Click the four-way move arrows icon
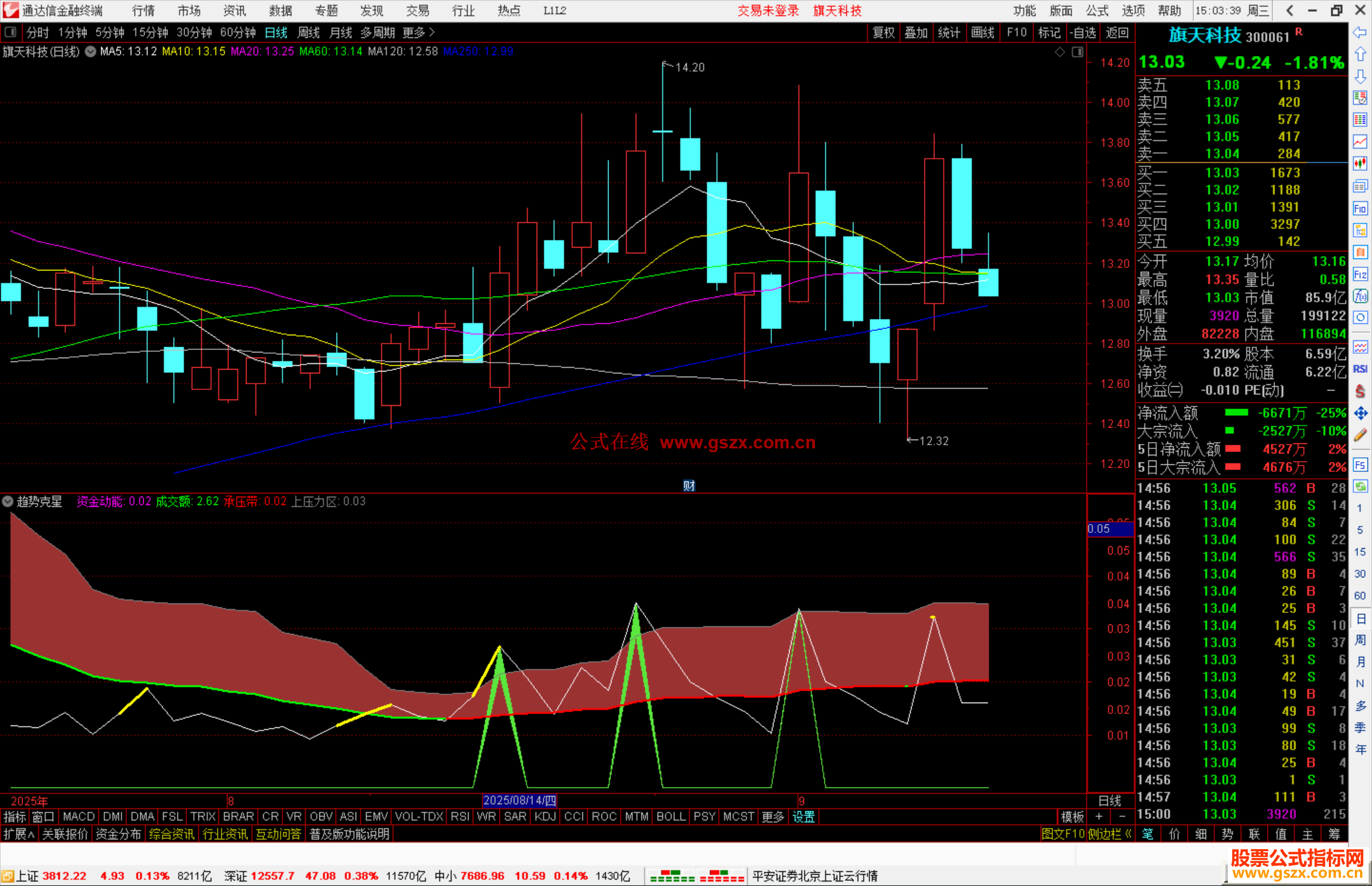The width and height of the screenshot is (1372, 886). [1360, 413]
